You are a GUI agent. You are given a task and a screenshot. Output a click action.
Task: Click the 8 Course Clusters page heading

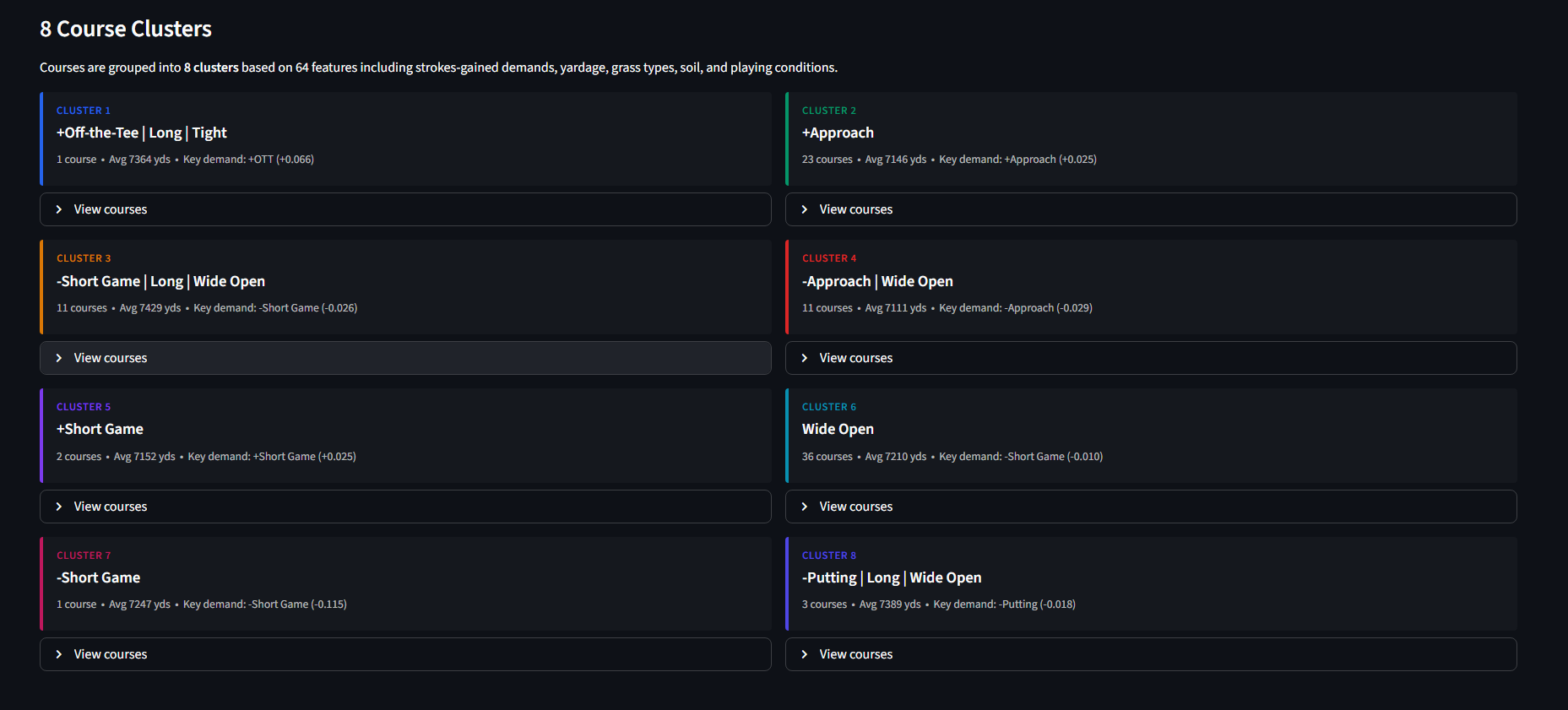[x=125, y=29]
